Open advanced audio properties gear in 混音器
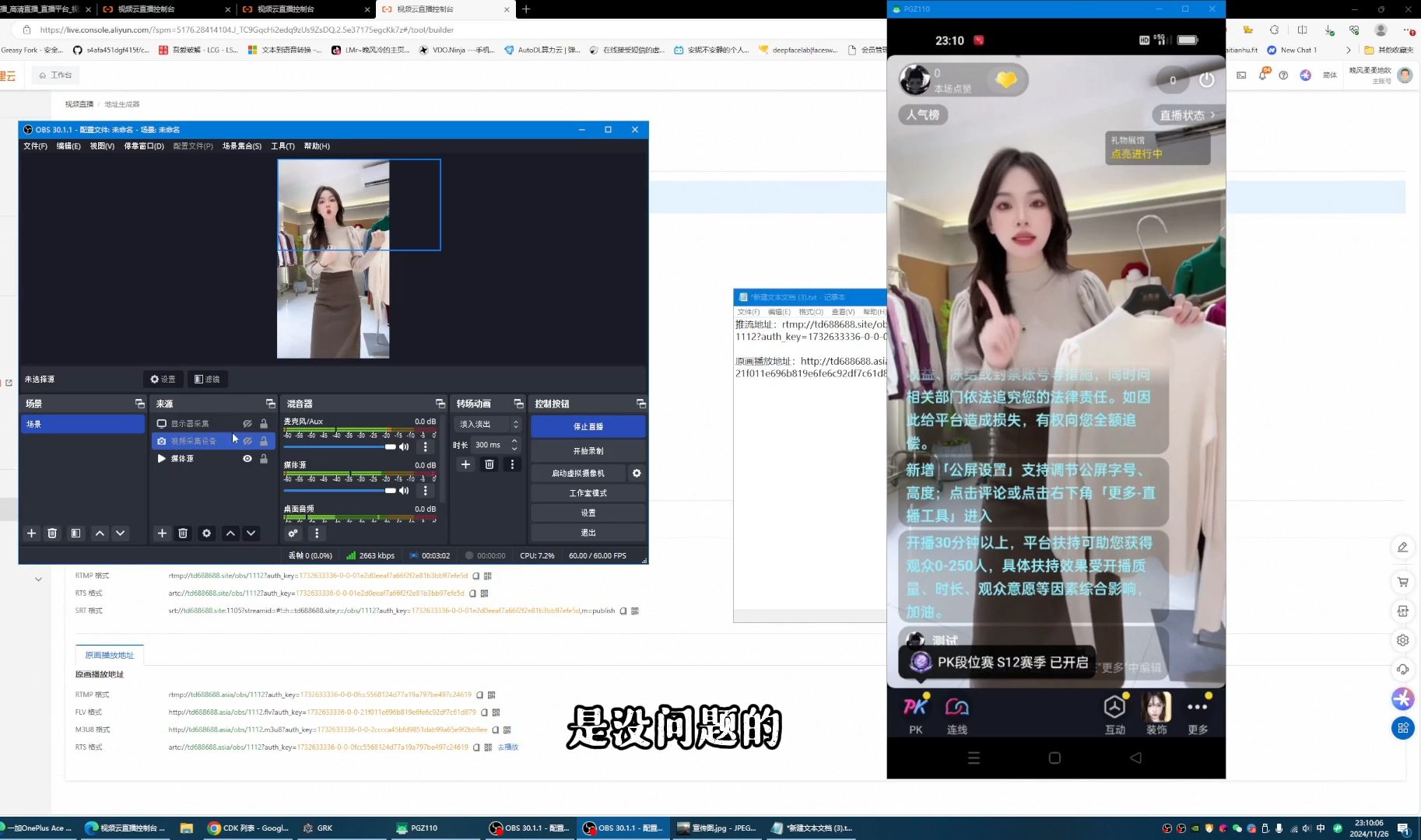 click(x=293, y=534)
